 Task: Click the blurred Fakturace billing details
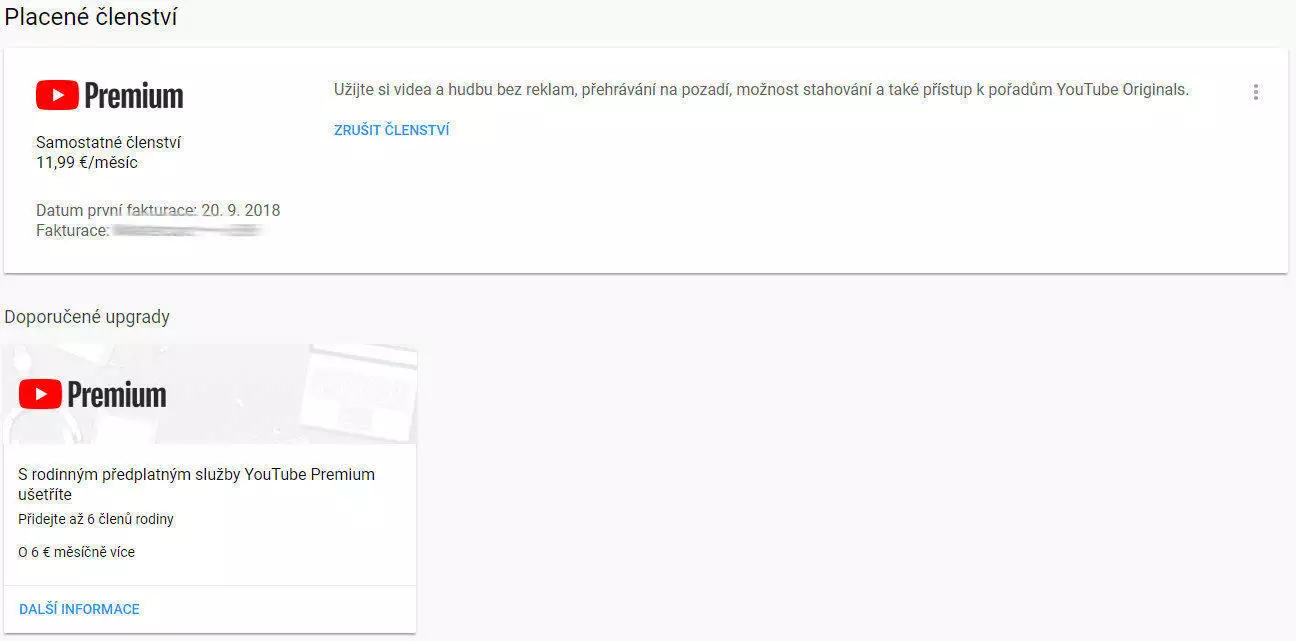(186, 230)
